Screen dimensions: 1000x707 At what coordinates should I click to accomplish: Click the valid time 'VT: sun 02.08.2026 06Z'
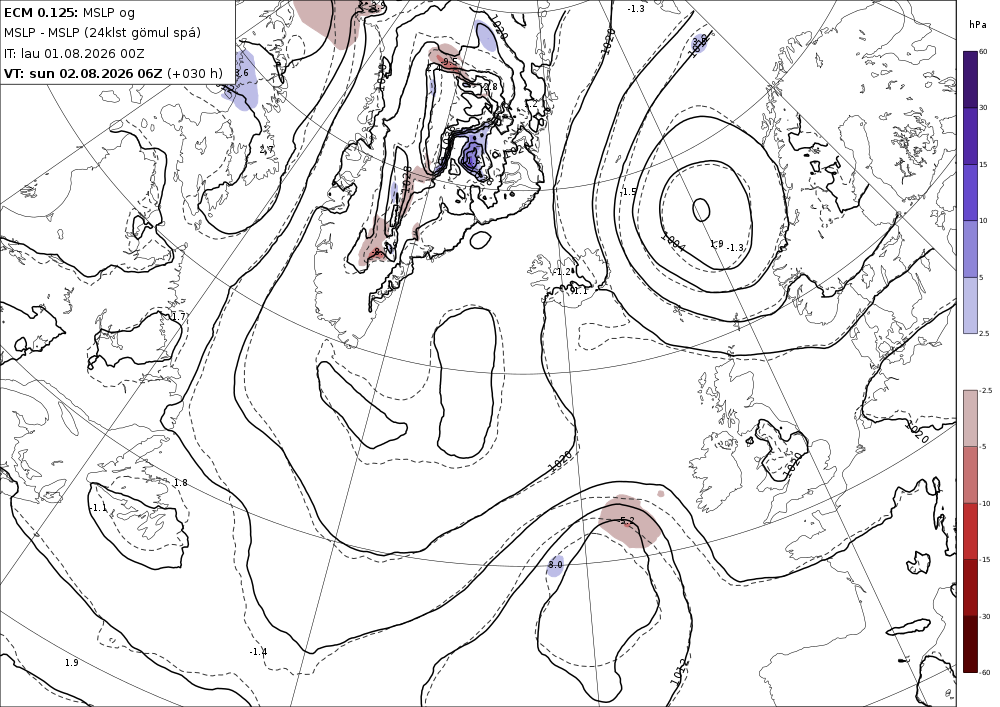tap(83, 73)
